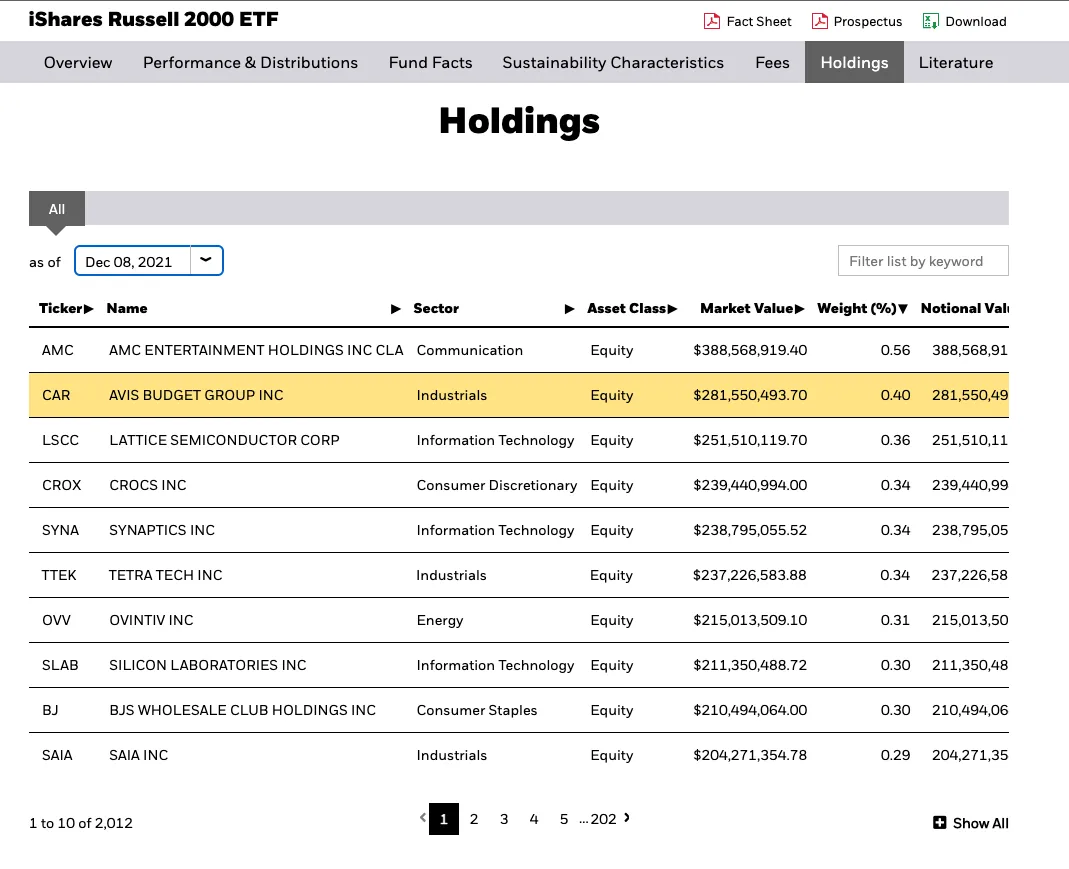Screen dimensions: 1069x869
Task: Click the Show All plus icon
Action: point(939,823)
